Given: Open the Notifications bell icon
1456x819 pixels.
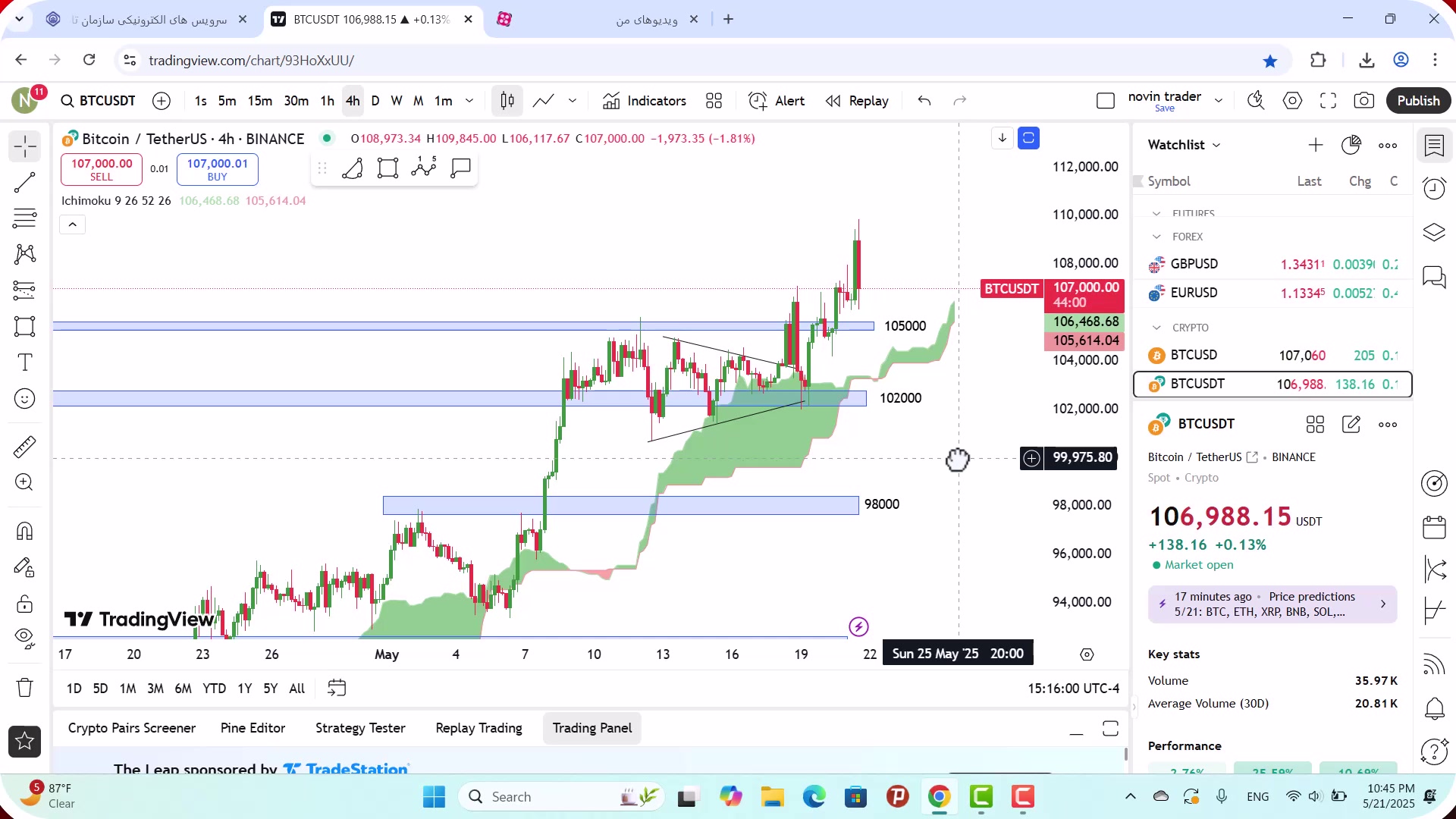Looking at the screenshot, I should 1434,708.
